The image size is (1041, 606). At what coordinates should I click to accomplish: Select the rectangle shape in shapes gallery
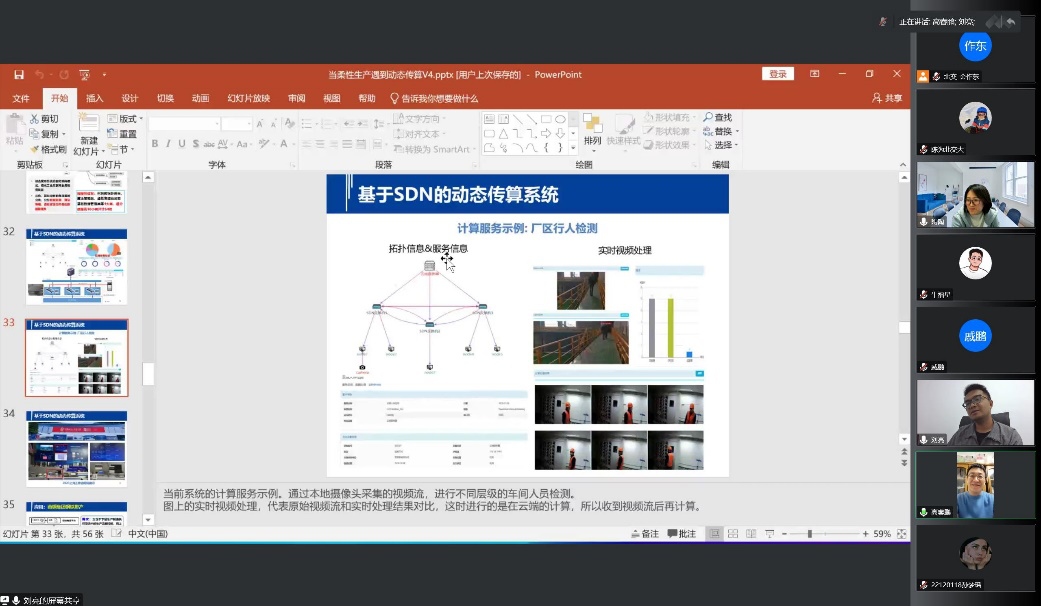coord(546,119)
